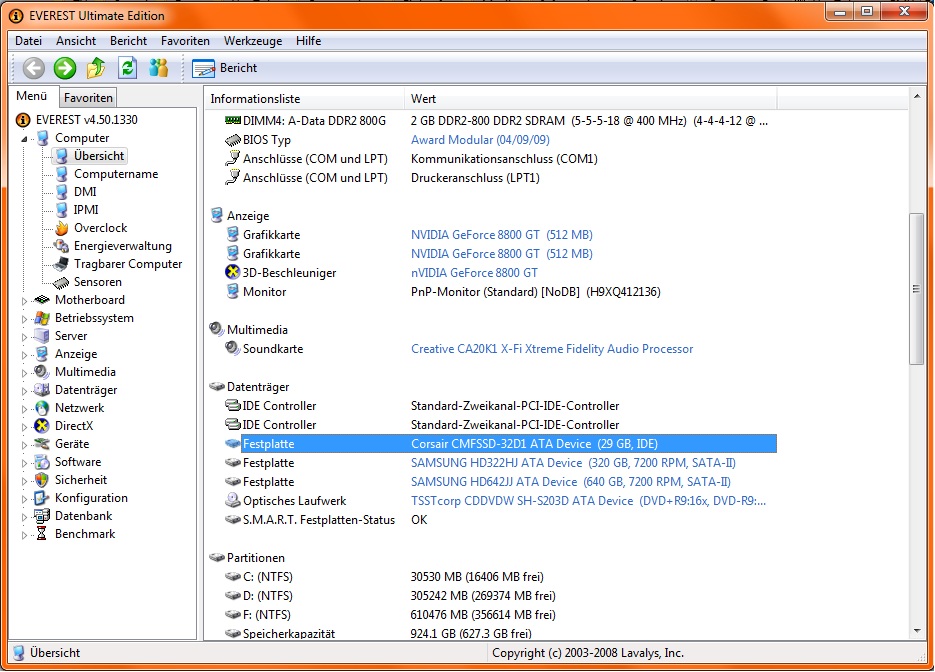Expand the Motherboard tree node

[24, 301]
